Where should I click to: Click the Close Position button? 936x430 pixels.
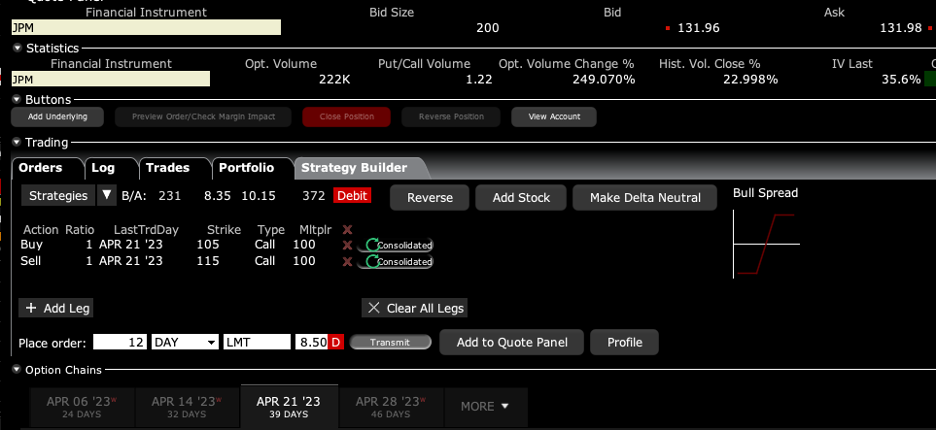[347, 117]
